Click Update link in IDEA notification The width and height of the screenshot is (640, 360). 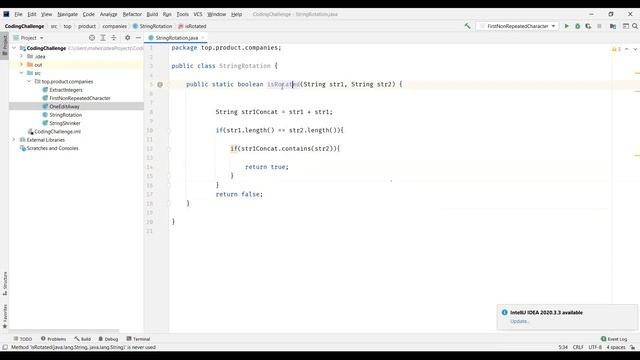[519, 321]
